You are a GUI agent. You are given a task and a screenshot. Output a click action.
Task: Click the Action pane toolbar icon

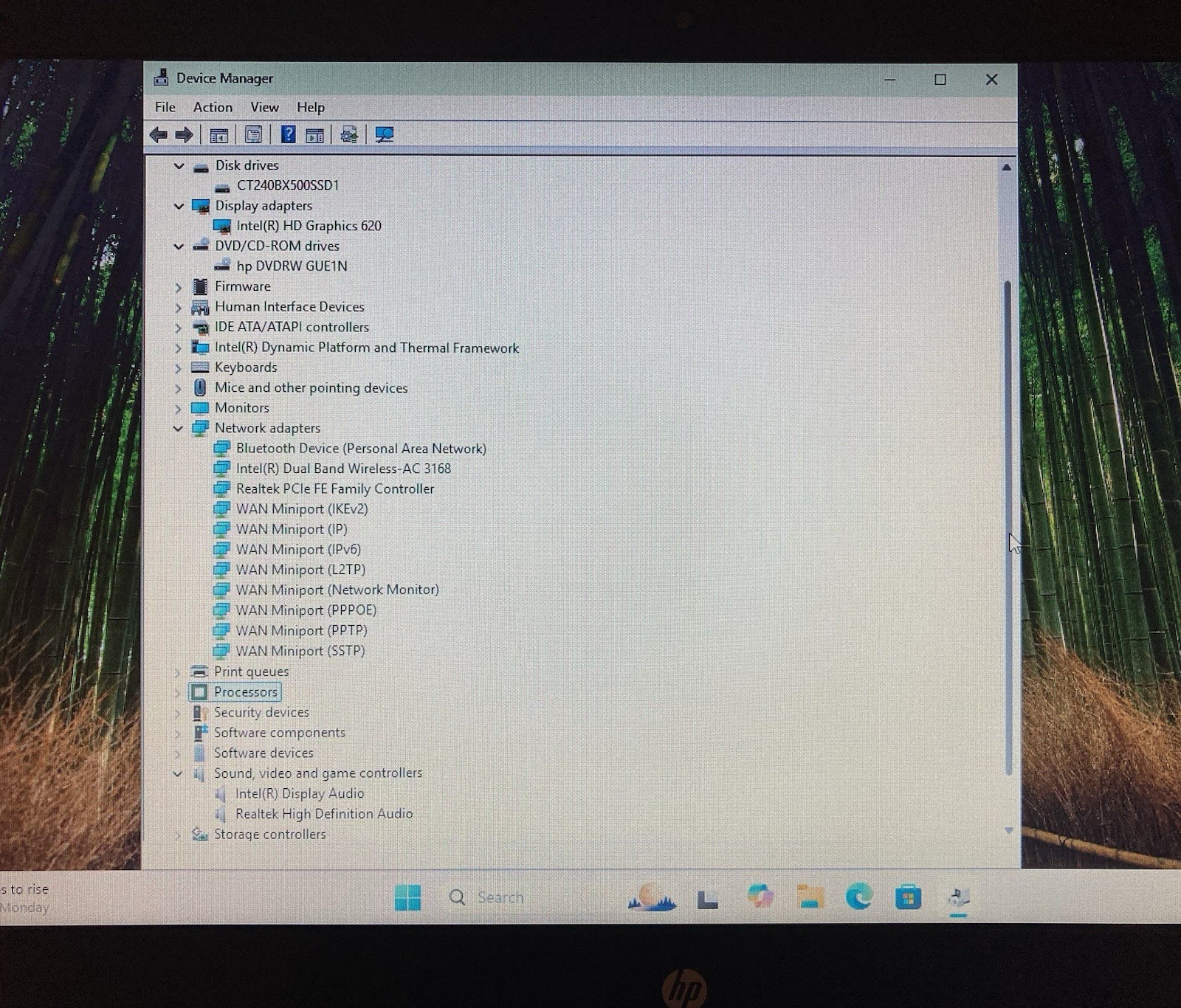(x=314, y=135)
